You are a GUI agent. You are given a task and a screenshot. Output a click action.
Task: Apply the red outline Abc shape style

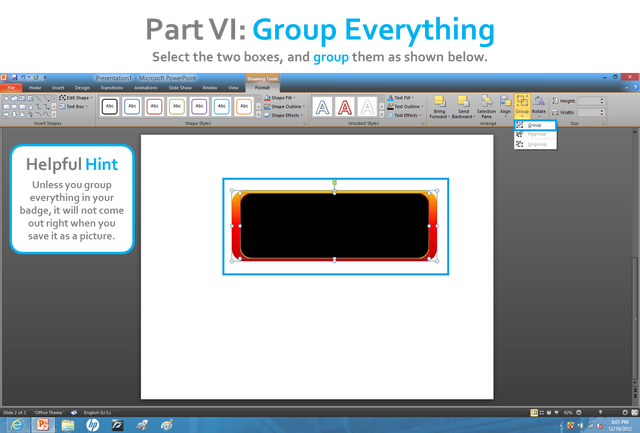pyautogui.click(x=154, y=107)
